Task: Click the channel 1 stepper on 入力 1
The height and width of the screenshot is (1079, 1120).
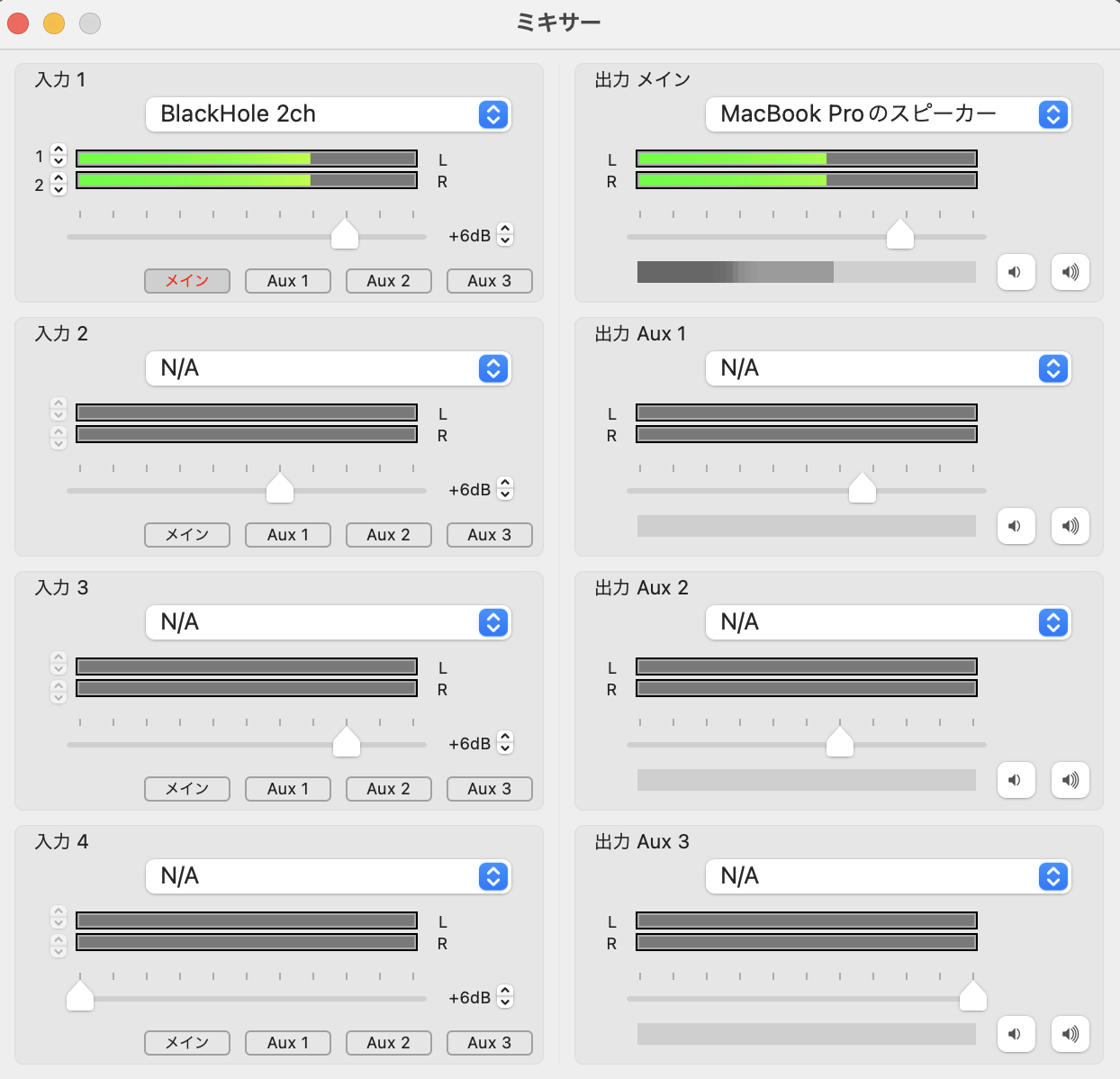Action: (x=59, y=156)
